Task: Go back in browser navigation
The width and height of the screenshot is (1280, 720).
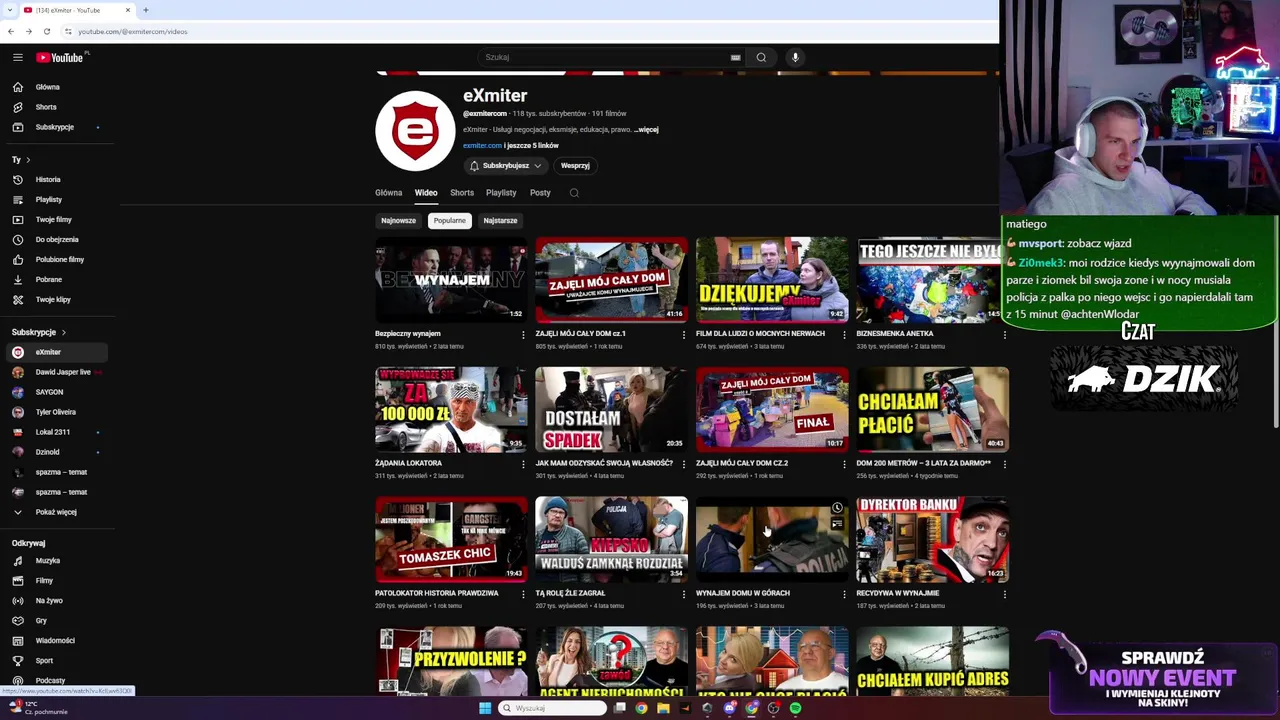Action: (11, 31)
